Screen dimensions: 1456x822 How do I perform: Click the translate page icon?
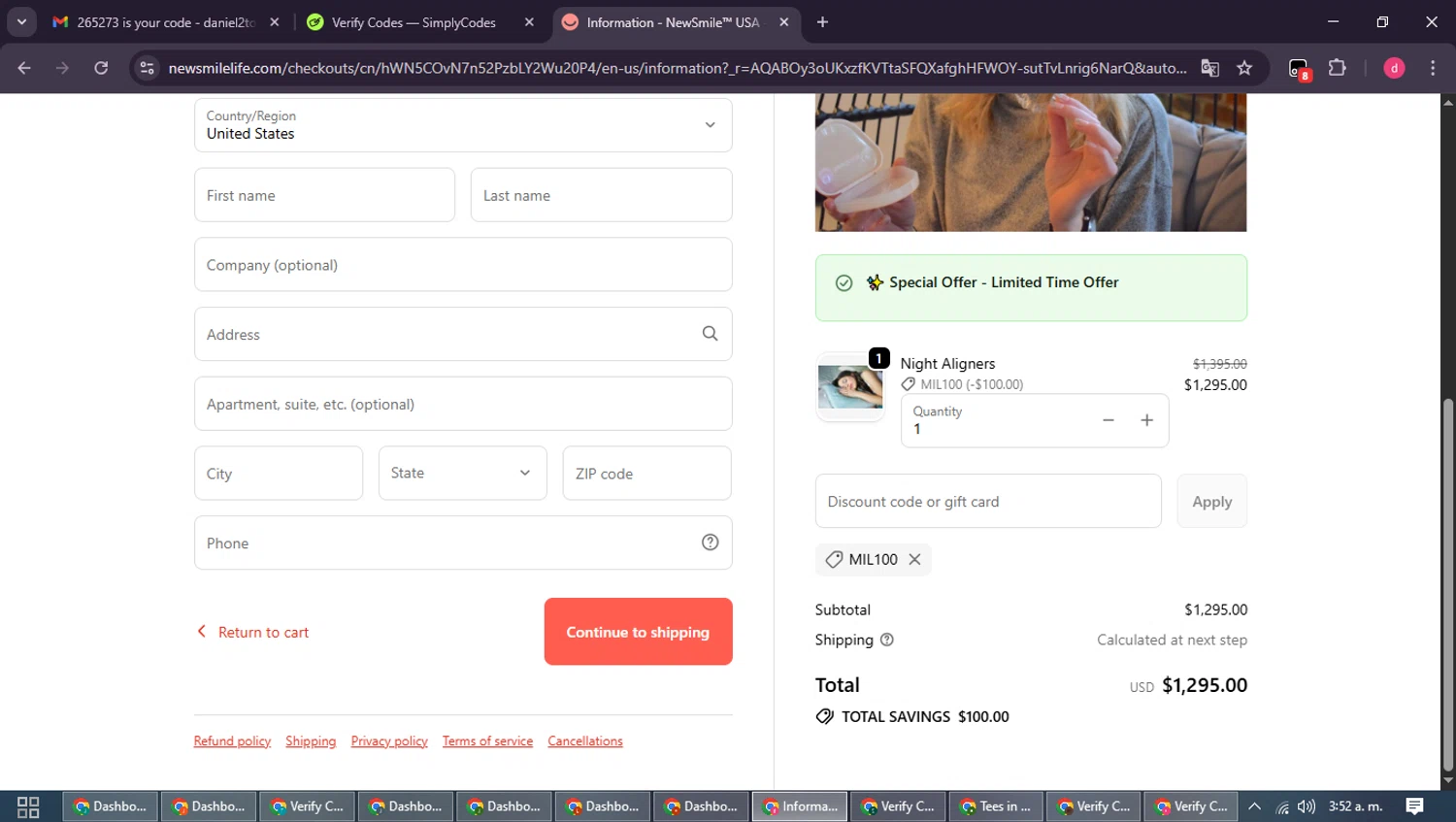1209,68
